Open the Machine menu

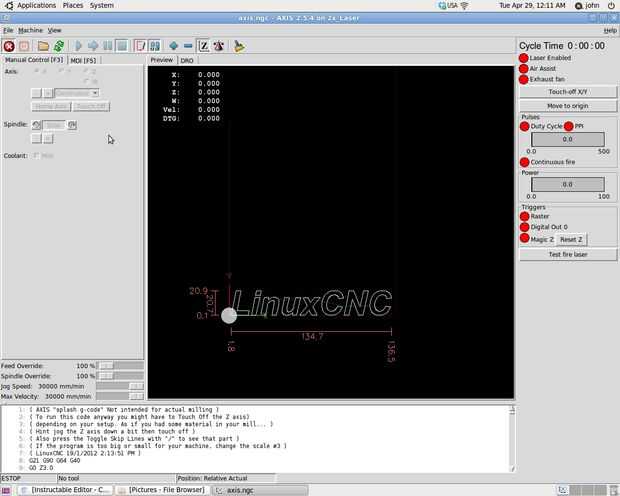(x=30, y=30)
